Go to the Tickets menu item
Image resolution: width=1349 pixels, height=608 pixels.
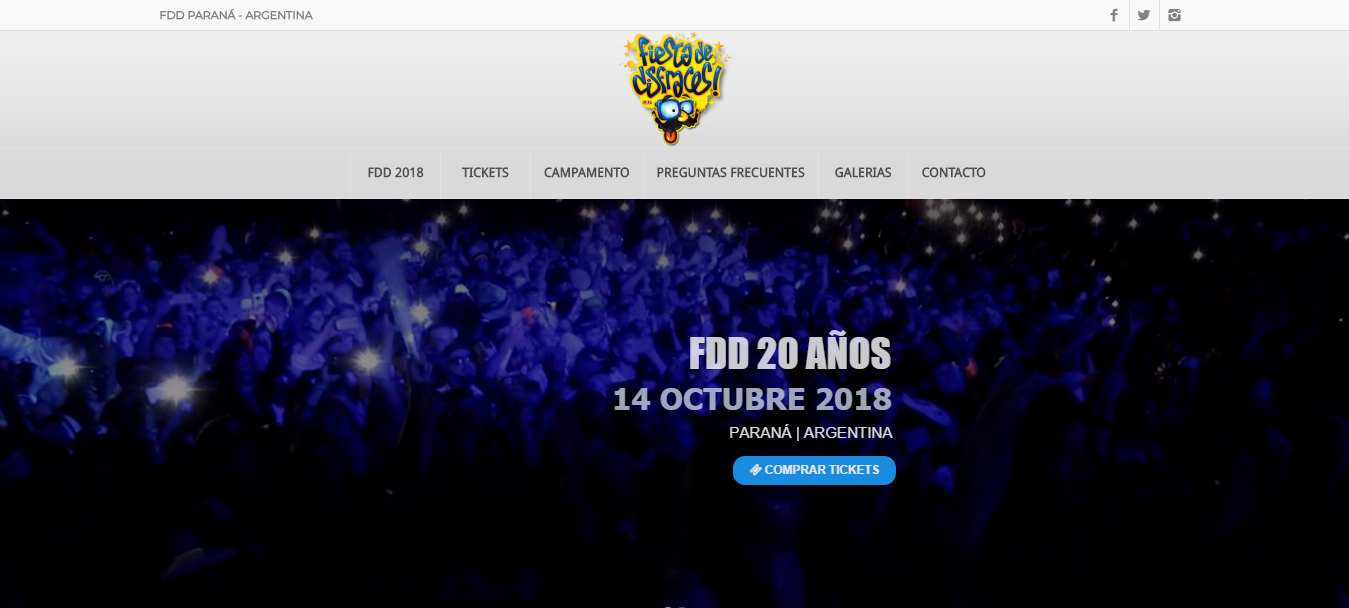485,173
